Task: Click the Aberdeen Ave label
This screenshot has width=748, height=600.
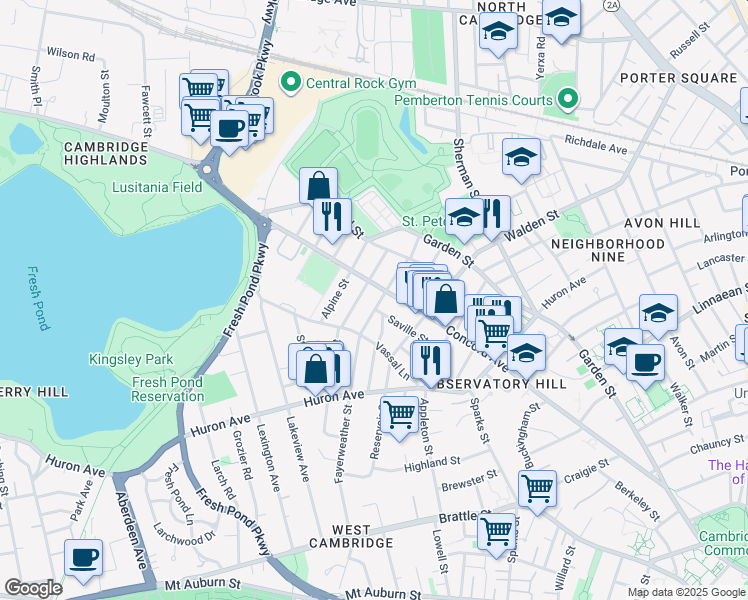Action: (x=132, y=529)
